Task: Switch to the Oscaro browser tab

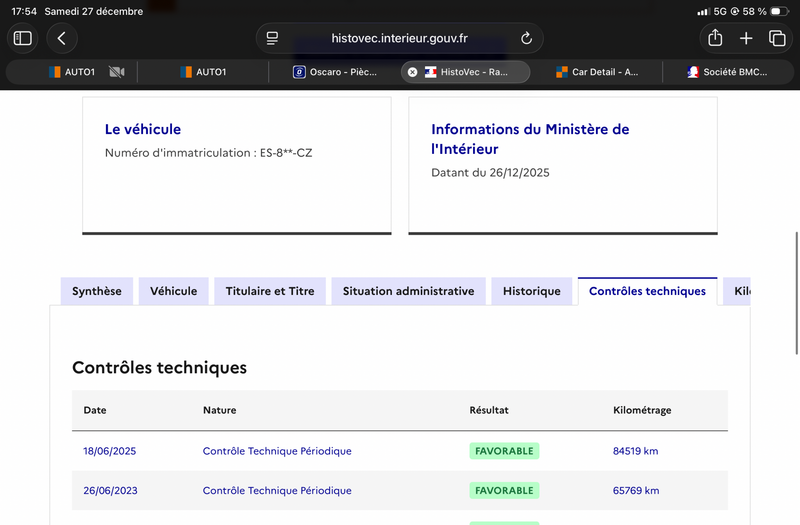Action: (x=335, y=72)
